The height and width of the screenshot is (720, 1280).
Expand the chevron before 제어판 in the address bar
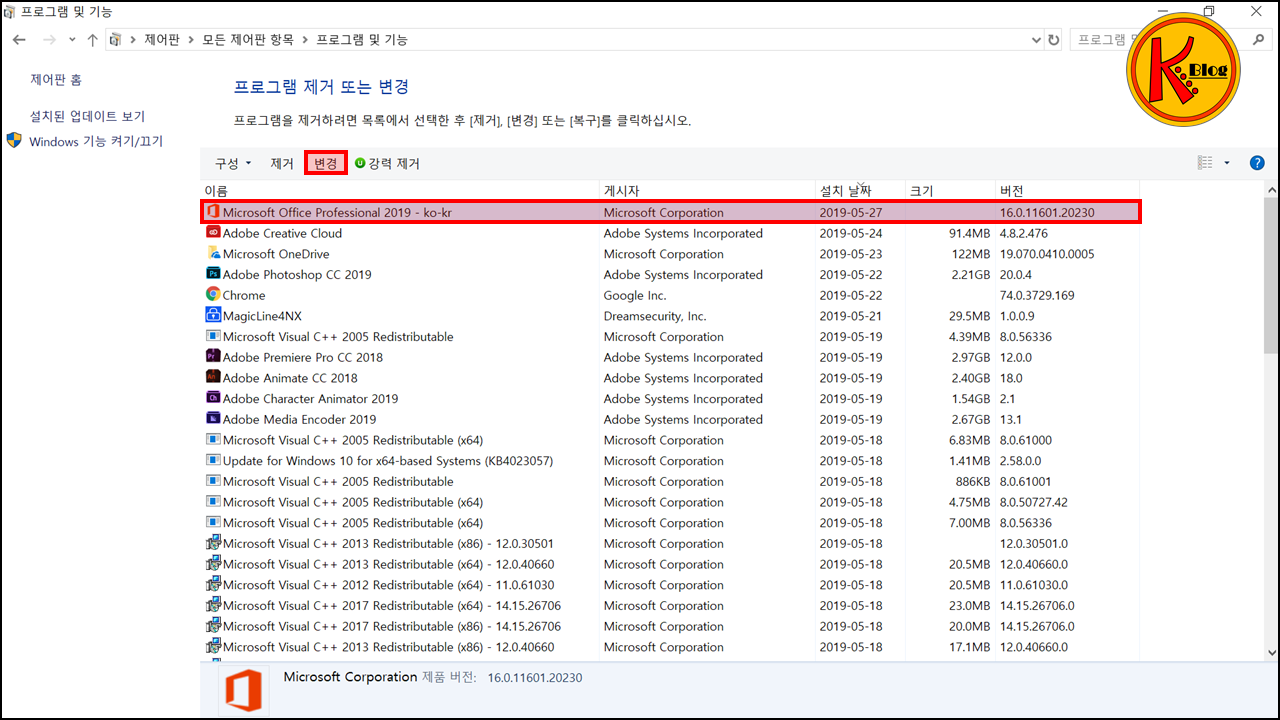134,40
